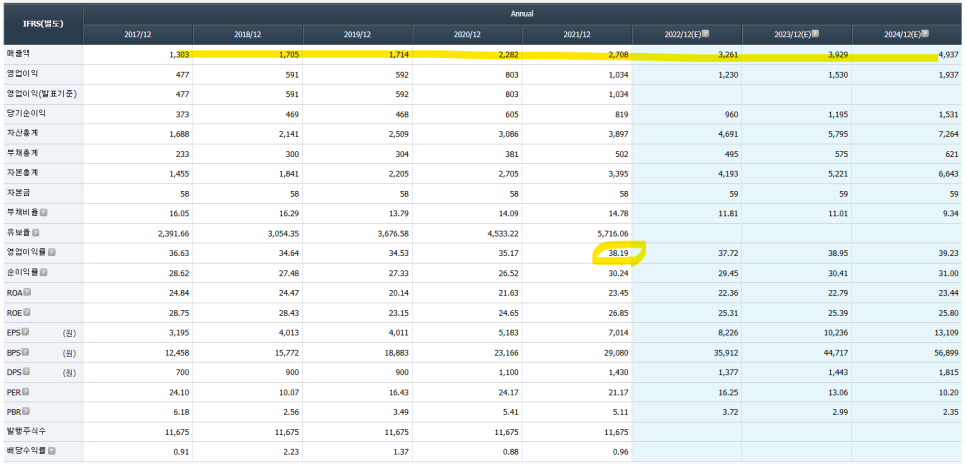Click the 2017/12 column header
The height and width of the screenshot is (464, 966).
click(x=138, y=35)
